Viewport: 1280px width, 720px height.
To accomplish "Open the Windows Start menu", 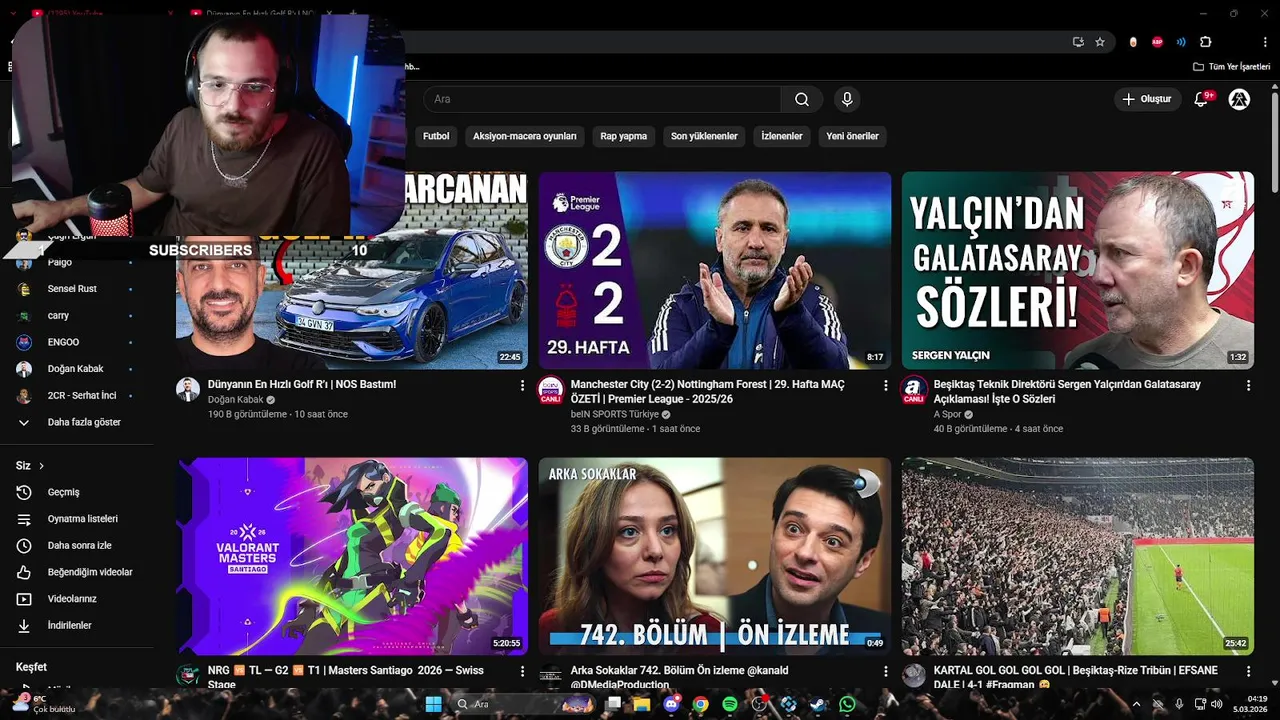I will point(433,704).
